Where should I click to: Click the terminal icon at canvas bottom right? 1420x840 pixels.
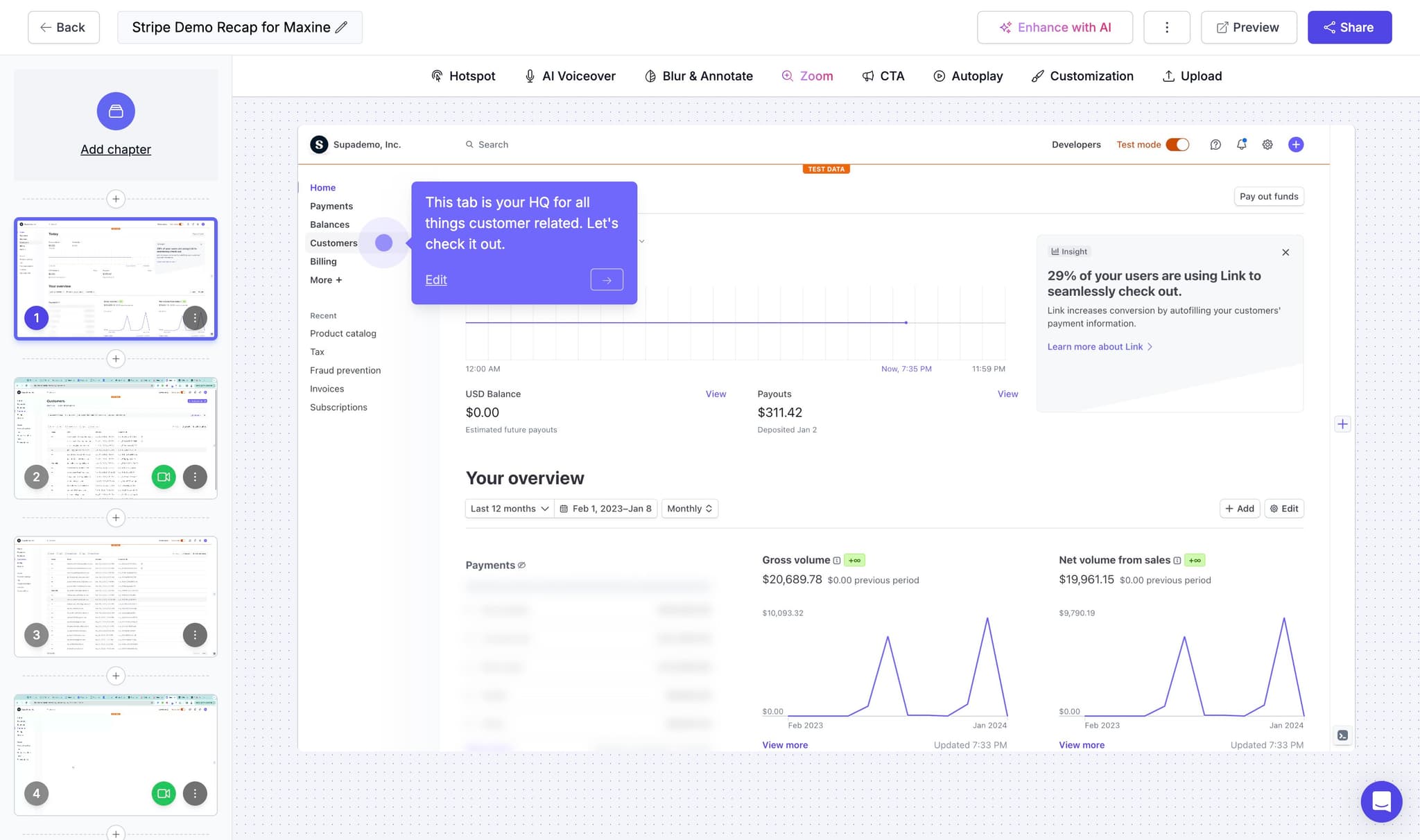[1342, 735]
